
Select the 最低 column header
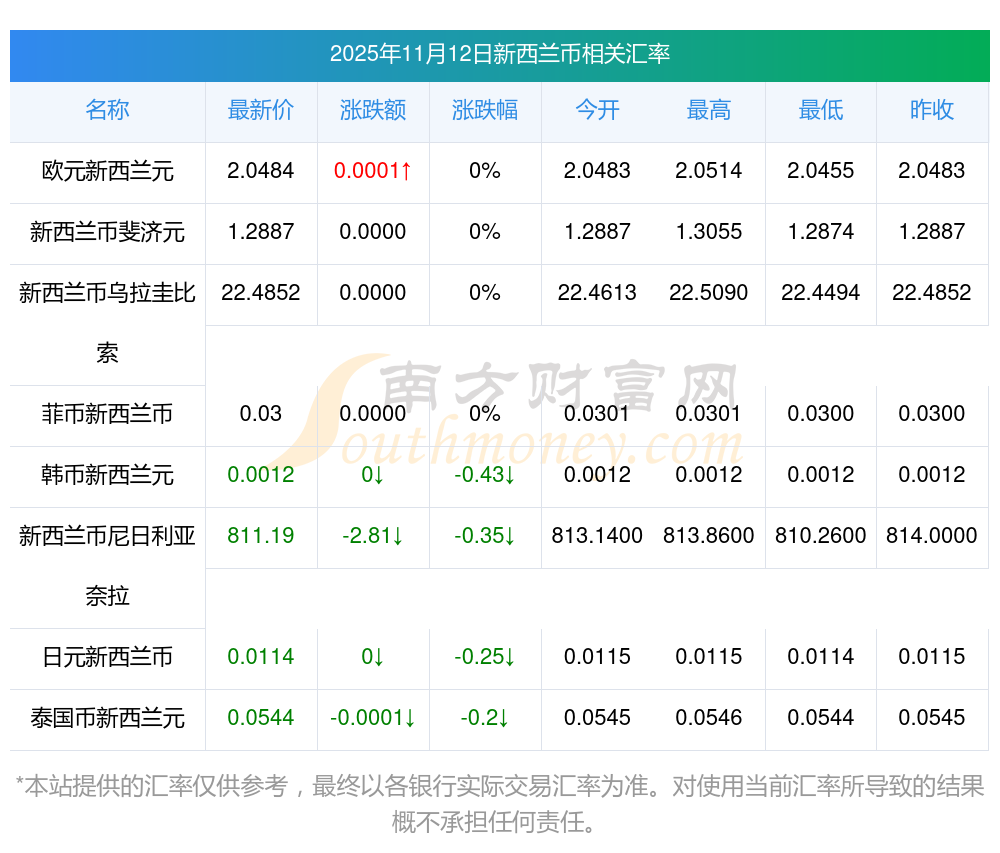pos(821,110)
